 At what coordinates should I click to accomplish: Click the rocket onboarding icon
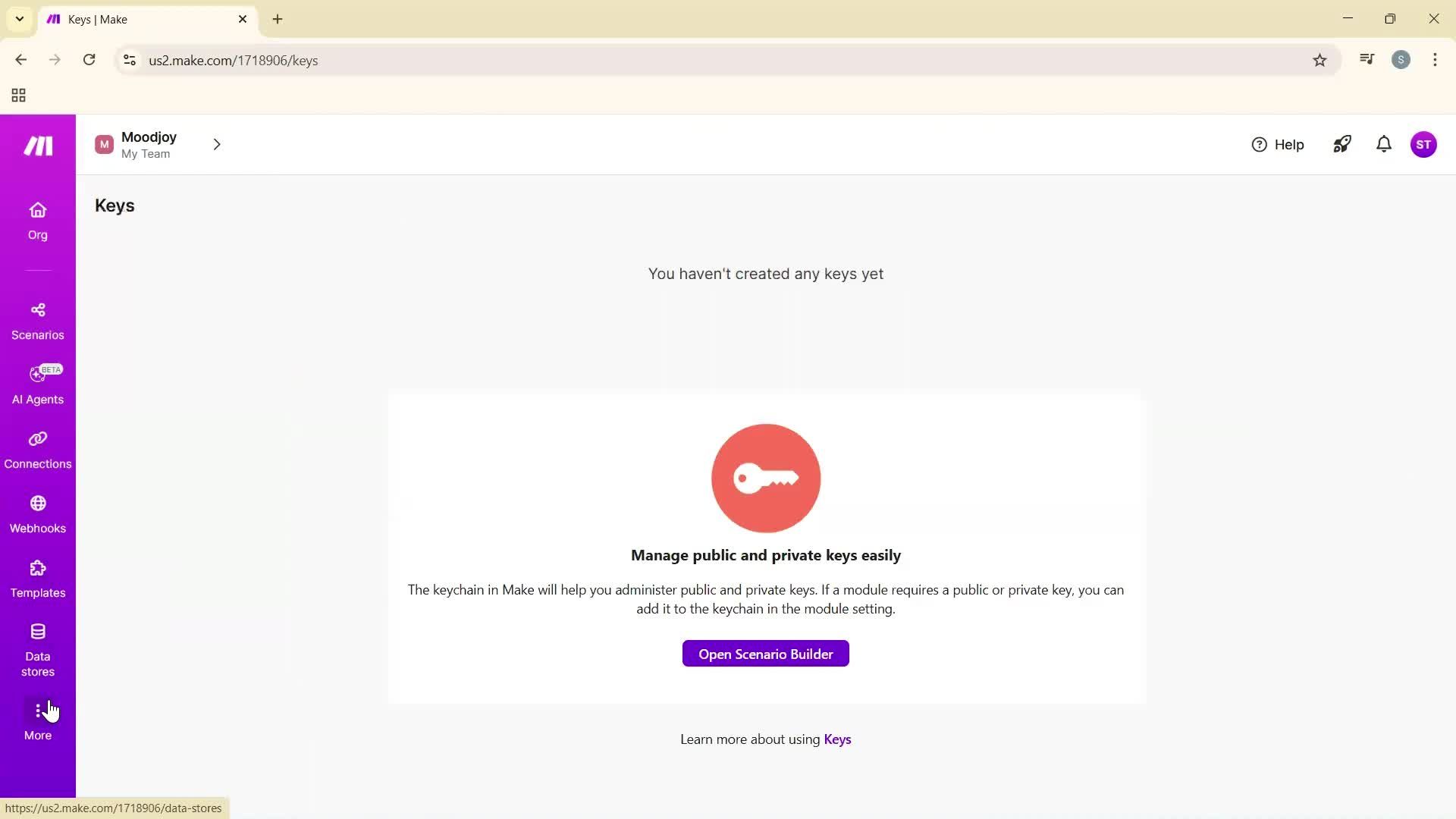tap(1341, 144)
